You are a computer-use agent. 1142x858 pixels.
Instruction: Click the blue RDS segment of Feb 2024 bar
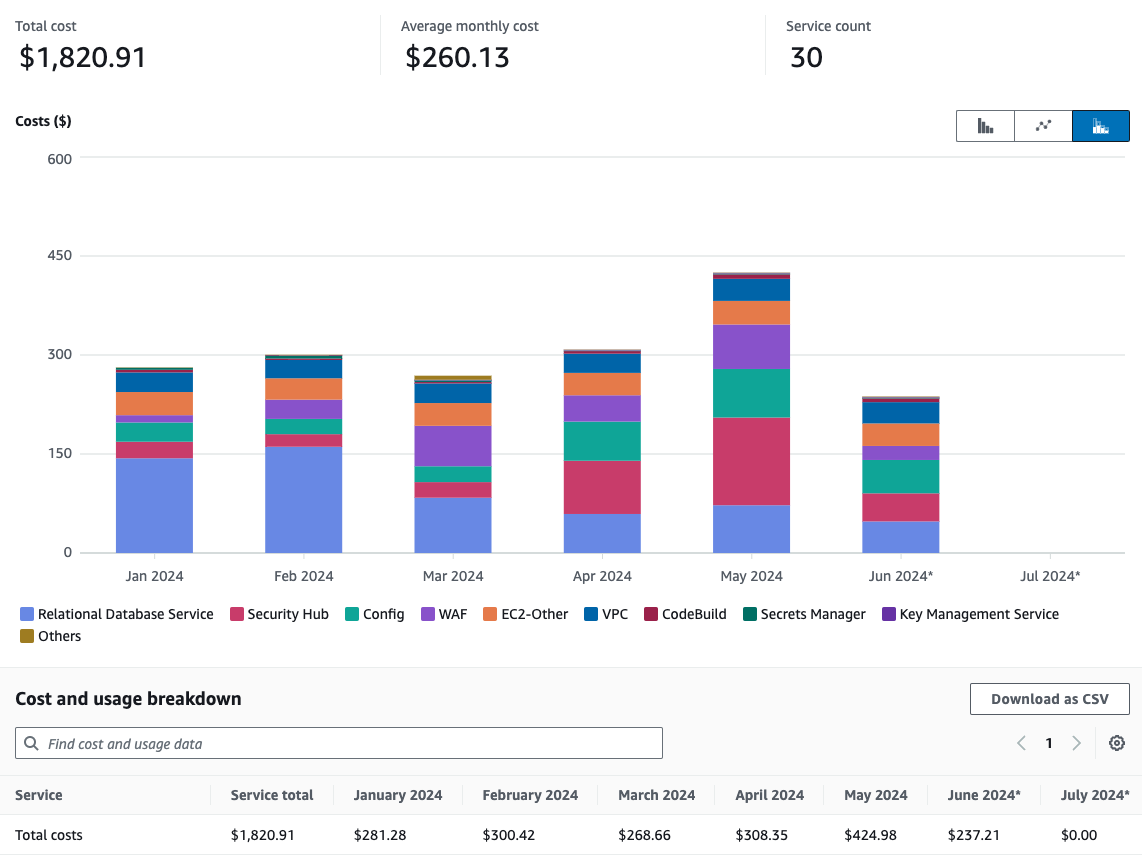tap(303, 500)
